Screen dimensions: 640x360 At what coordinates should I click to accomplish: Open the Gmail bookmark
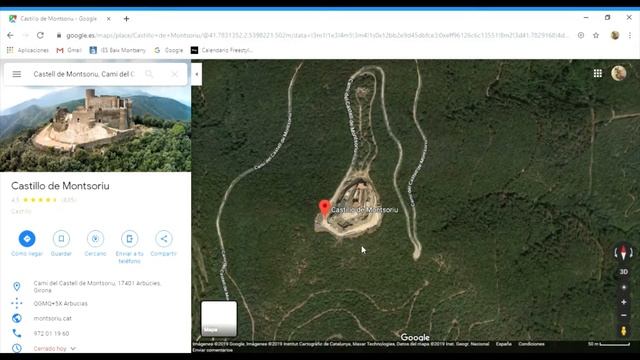pos(69,50)
